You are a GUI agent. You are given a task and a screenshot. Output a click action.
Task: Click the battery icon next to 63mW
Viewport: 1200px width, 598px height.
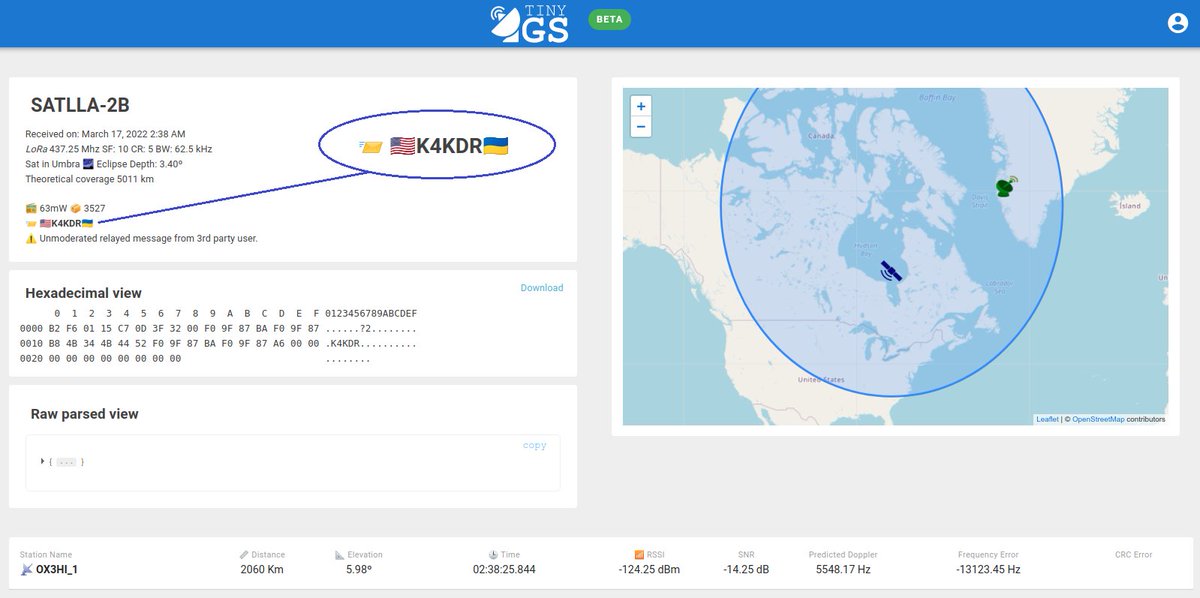(x=29, y=208)
